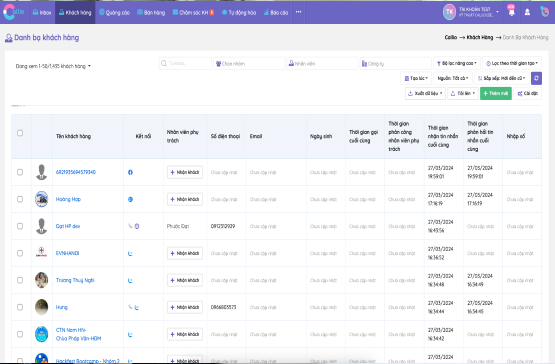
Task: Click the Callio breadcrumb link
Action: coord(451,37)
